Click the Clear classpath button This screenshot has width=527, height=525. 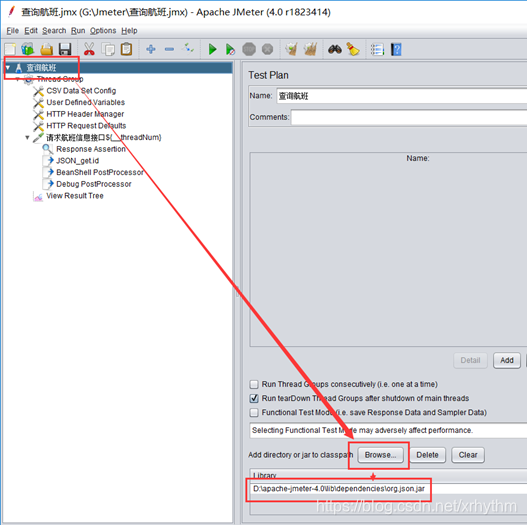coord(468,455)
